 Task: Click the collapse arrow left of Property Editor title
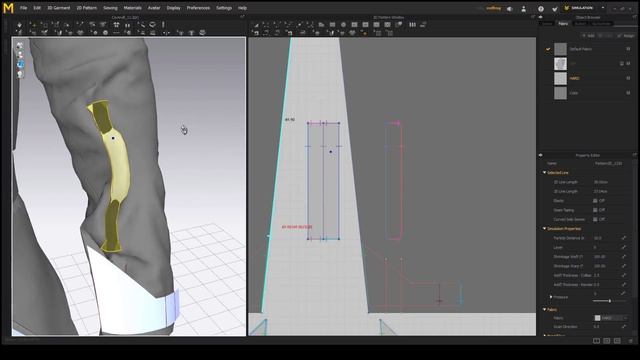click(541, 155)
